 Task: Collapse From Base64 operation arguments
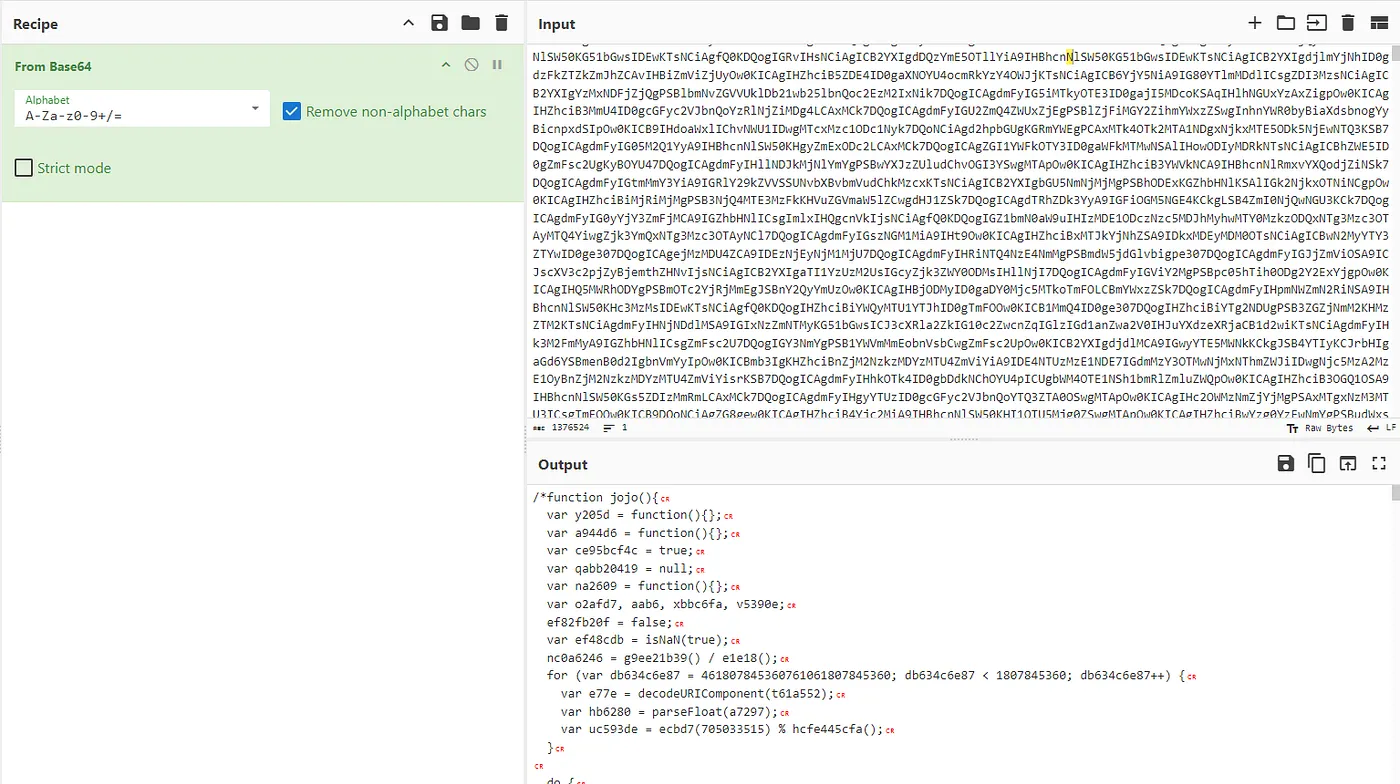tap(446, 65)
